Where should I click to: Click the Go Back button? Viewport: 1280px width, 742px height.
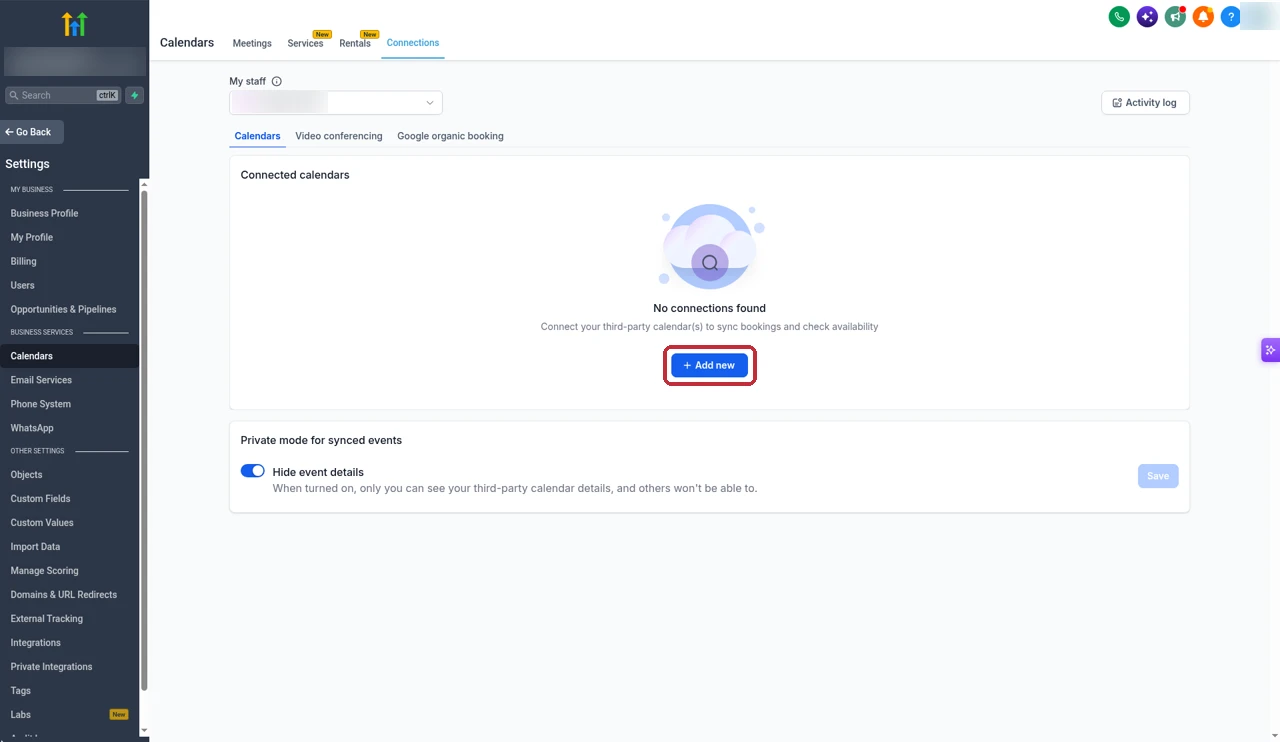[x=31, y=132]
